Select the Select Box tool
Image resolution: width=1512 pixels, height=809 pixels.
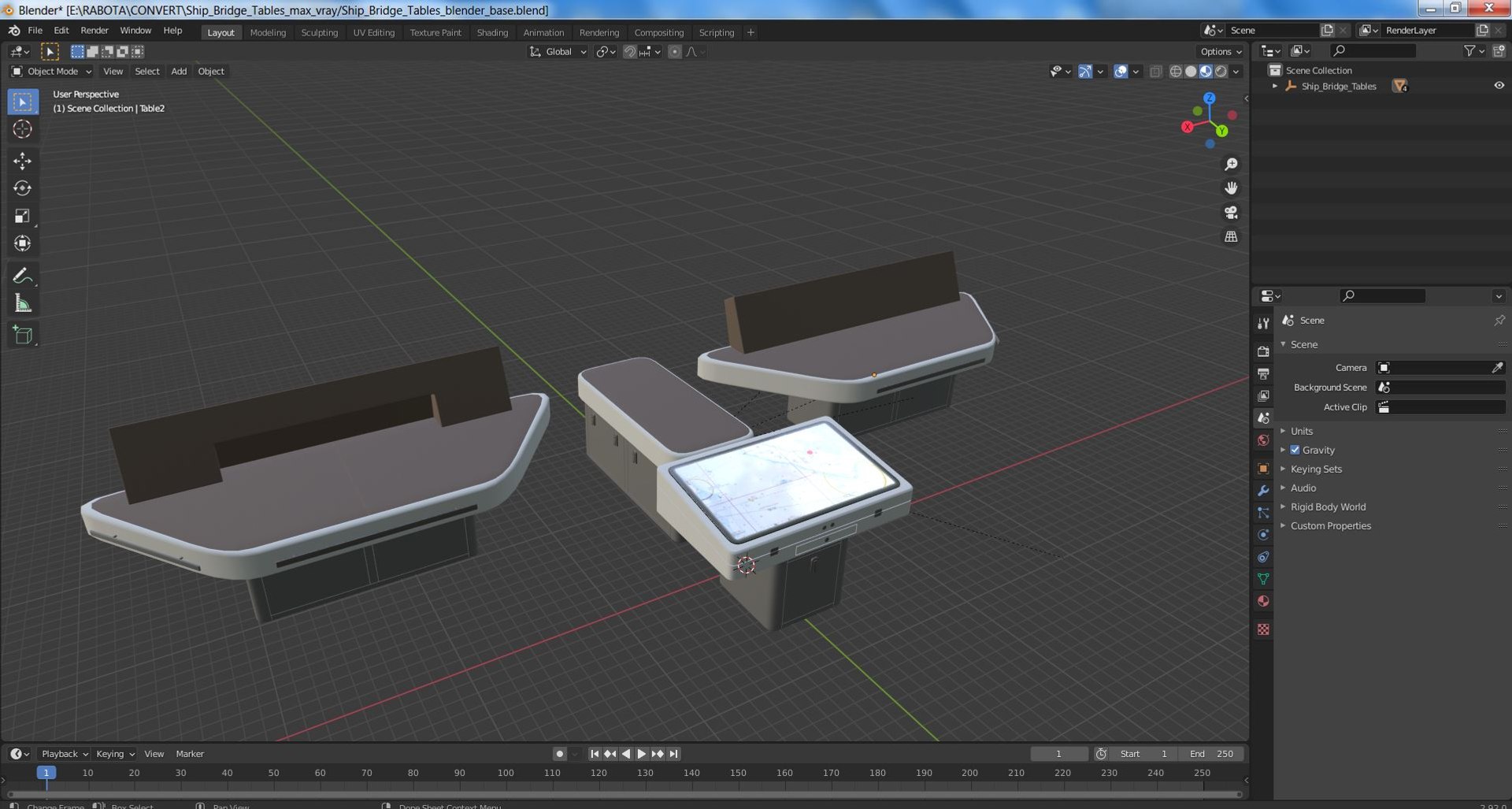coord(23,102)
